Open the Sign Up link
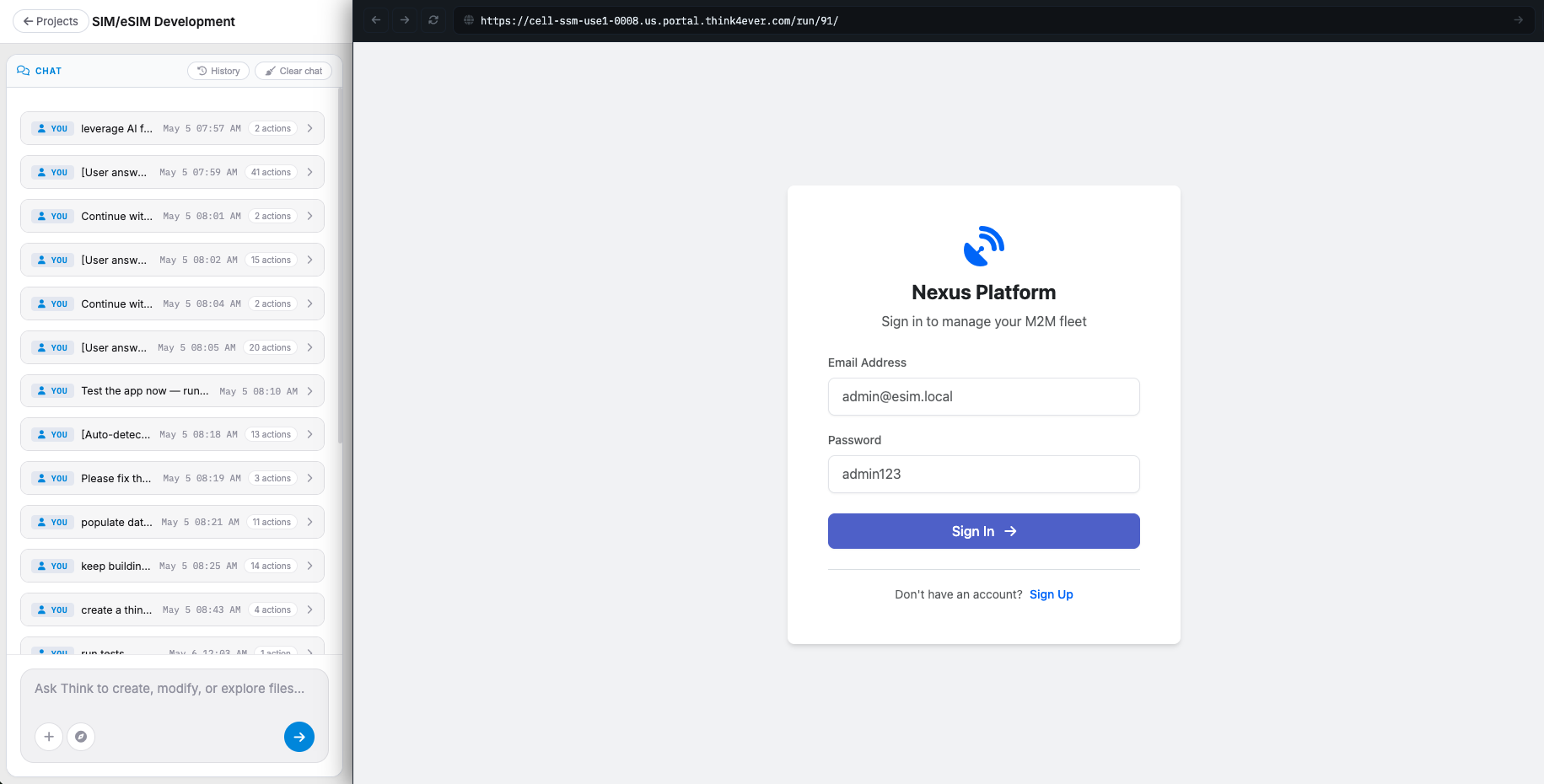The width and height of the screenshot is (1544, 784). click(1051, 594)
